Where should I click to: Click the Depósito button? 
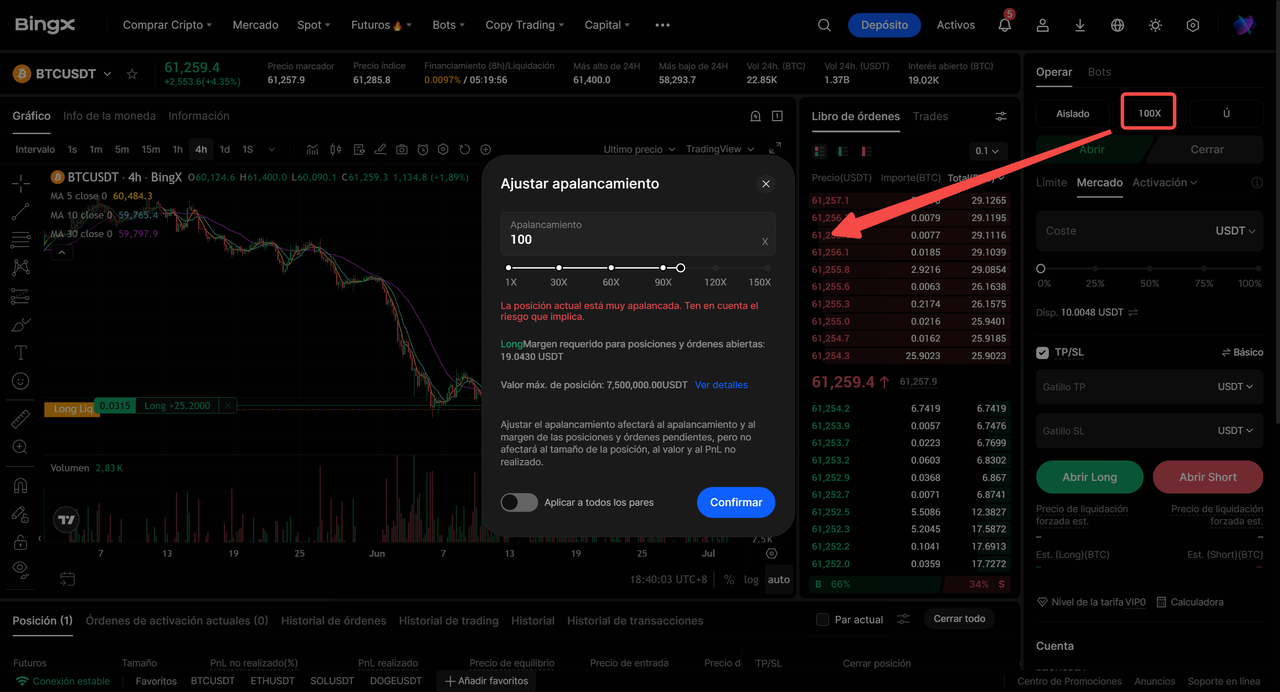pyautogui.click(x=884, y=25)
